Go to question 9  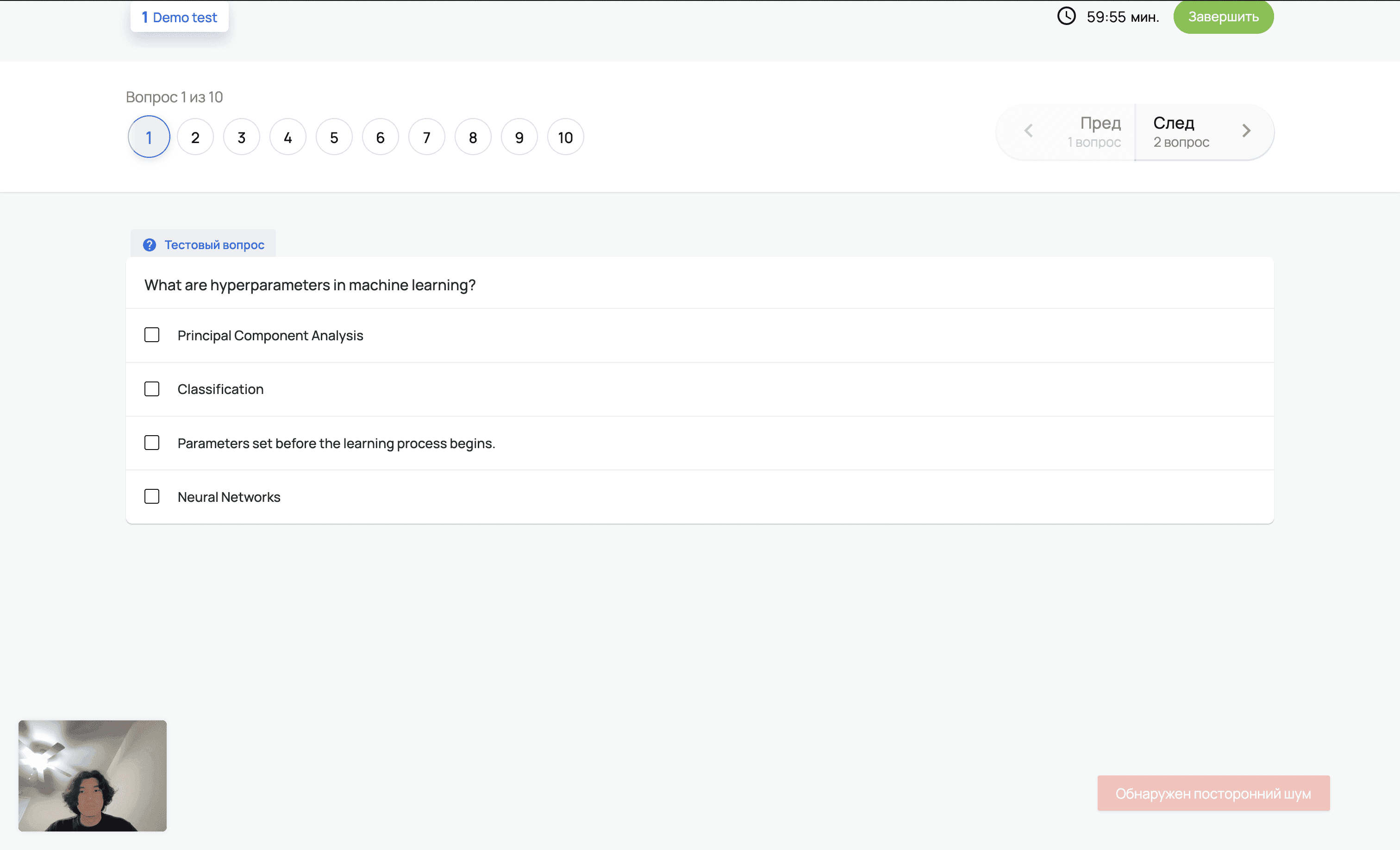[x=519, y=137]
